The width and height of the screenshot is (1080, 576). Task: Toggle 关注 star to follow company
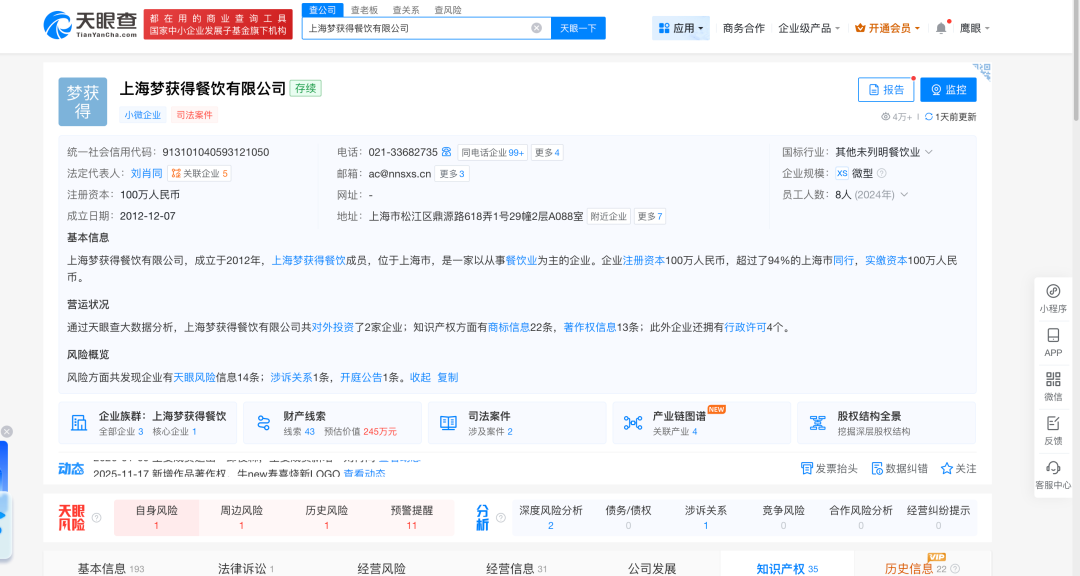pos(958,468)
